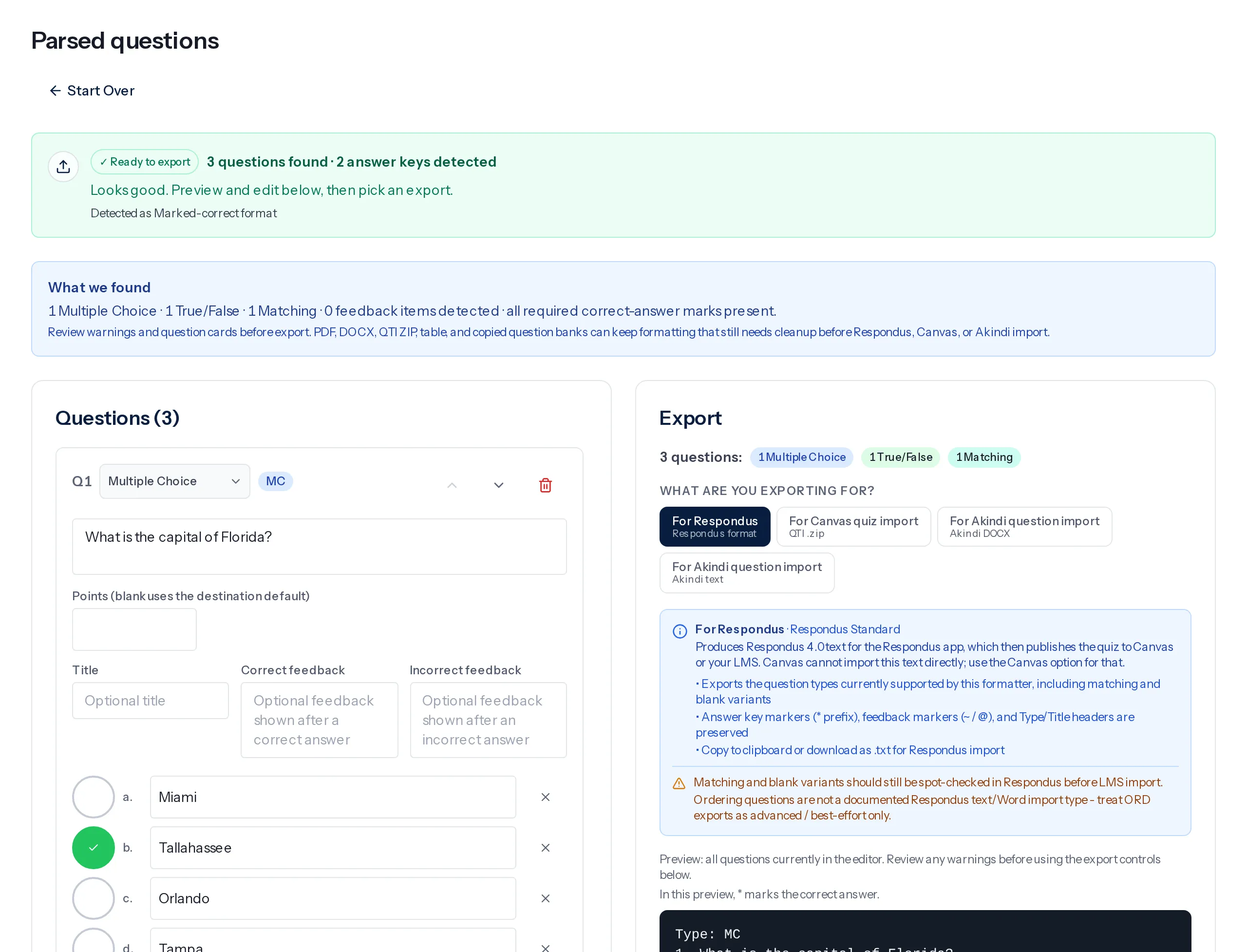
Task: Click the 1 Multiple Choice chip
Action: tap(801, 457)
